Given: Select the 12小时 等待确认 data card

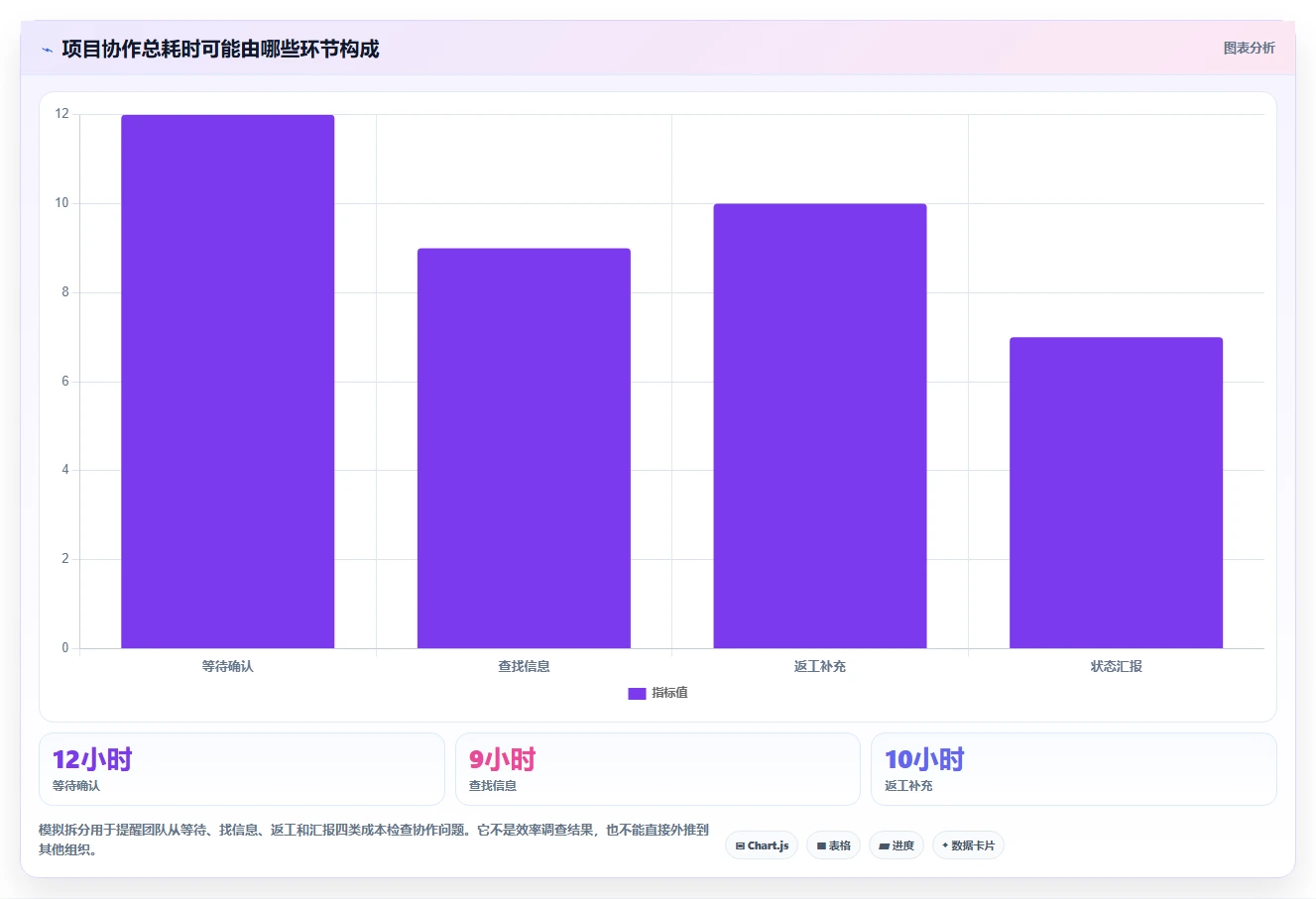Looking at the screenshot, I should (x=242, y=769).
